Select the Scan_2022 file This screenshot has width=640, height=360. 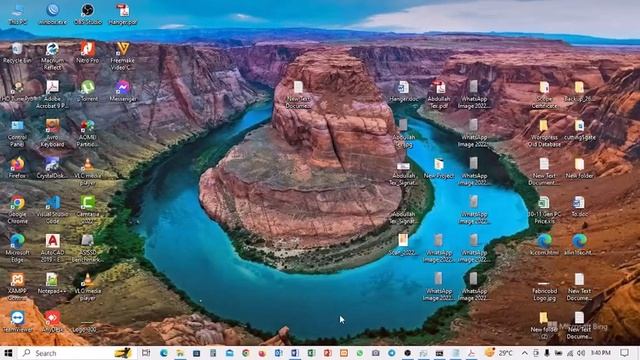(404, 245)
